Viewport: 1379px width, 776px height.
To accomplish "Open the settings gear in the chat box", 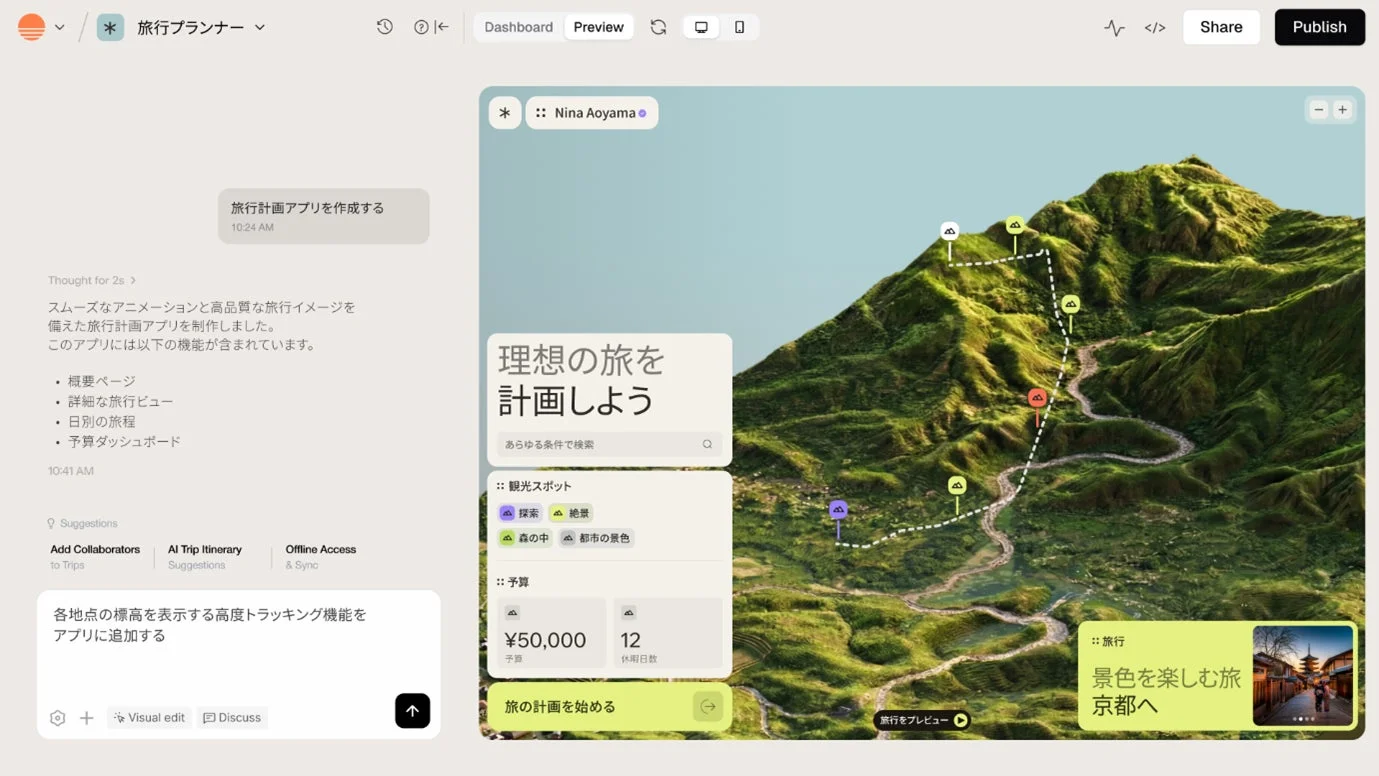I will [x=57, y=717].
